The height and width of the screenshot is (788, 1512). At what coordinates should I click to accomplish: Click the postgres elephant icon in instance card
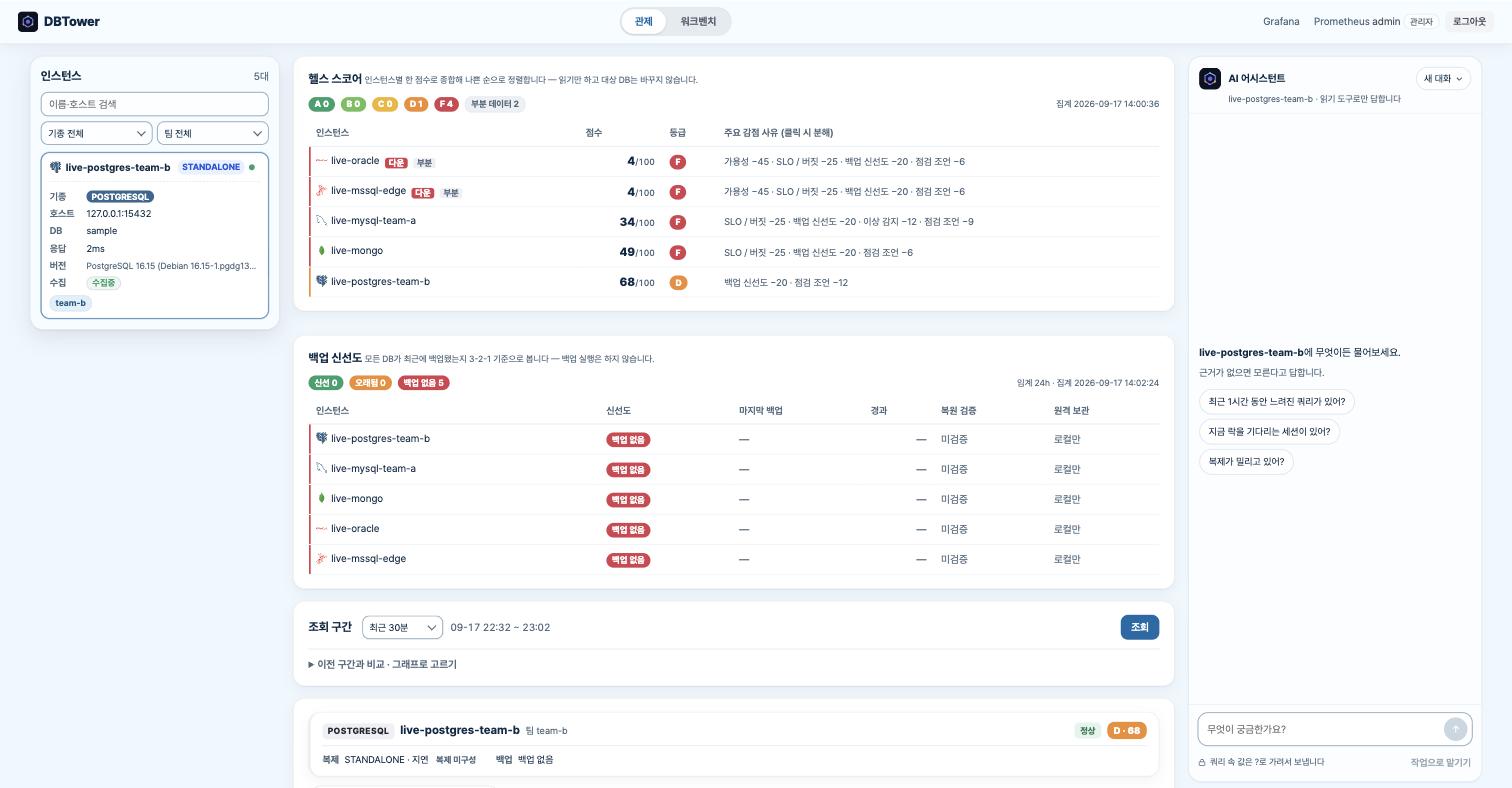coord(55,167)
